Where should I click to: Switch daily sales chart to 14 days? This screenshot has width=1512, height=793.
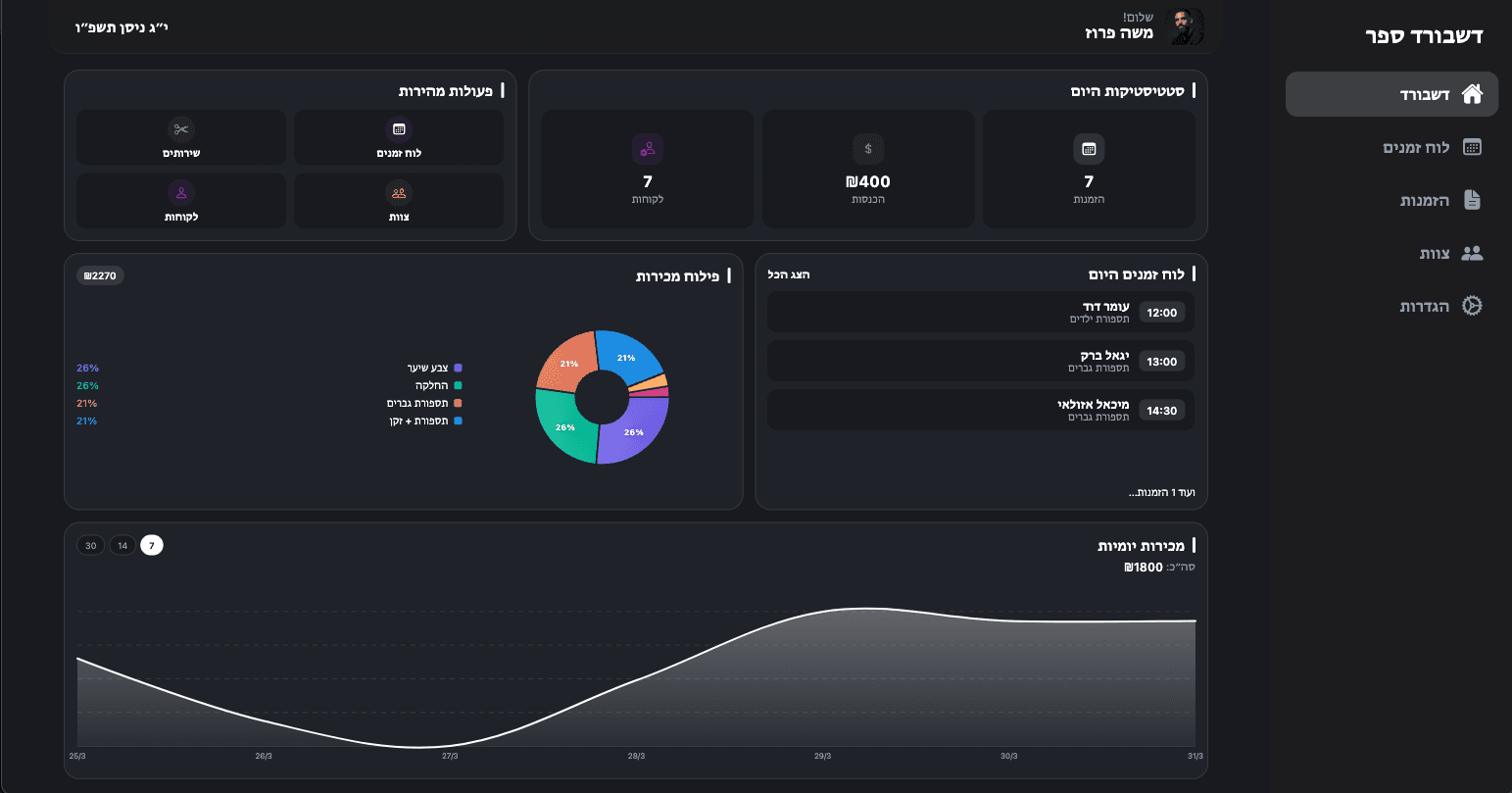click(x=122, y=545)
